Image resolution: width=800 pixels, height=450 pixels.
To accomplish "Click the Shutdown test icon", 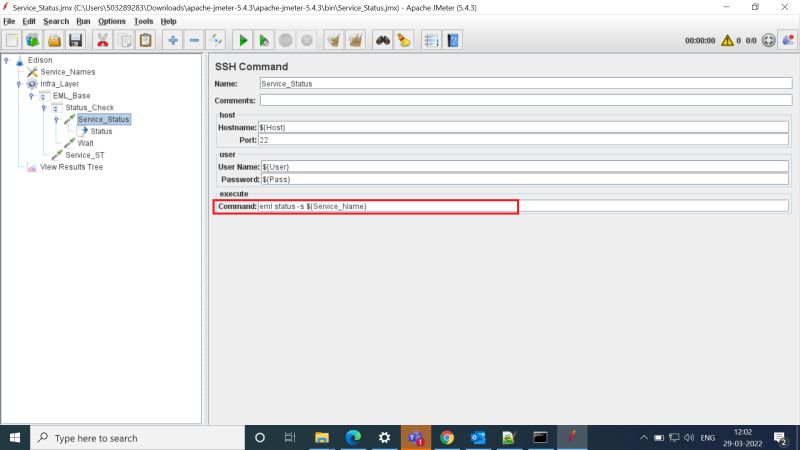I will click(307, 40).
